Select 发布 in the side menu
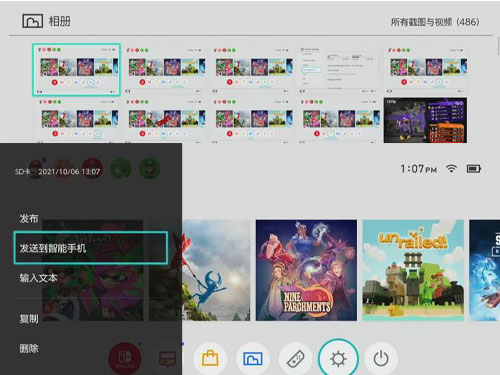 (x=29, y=219)
